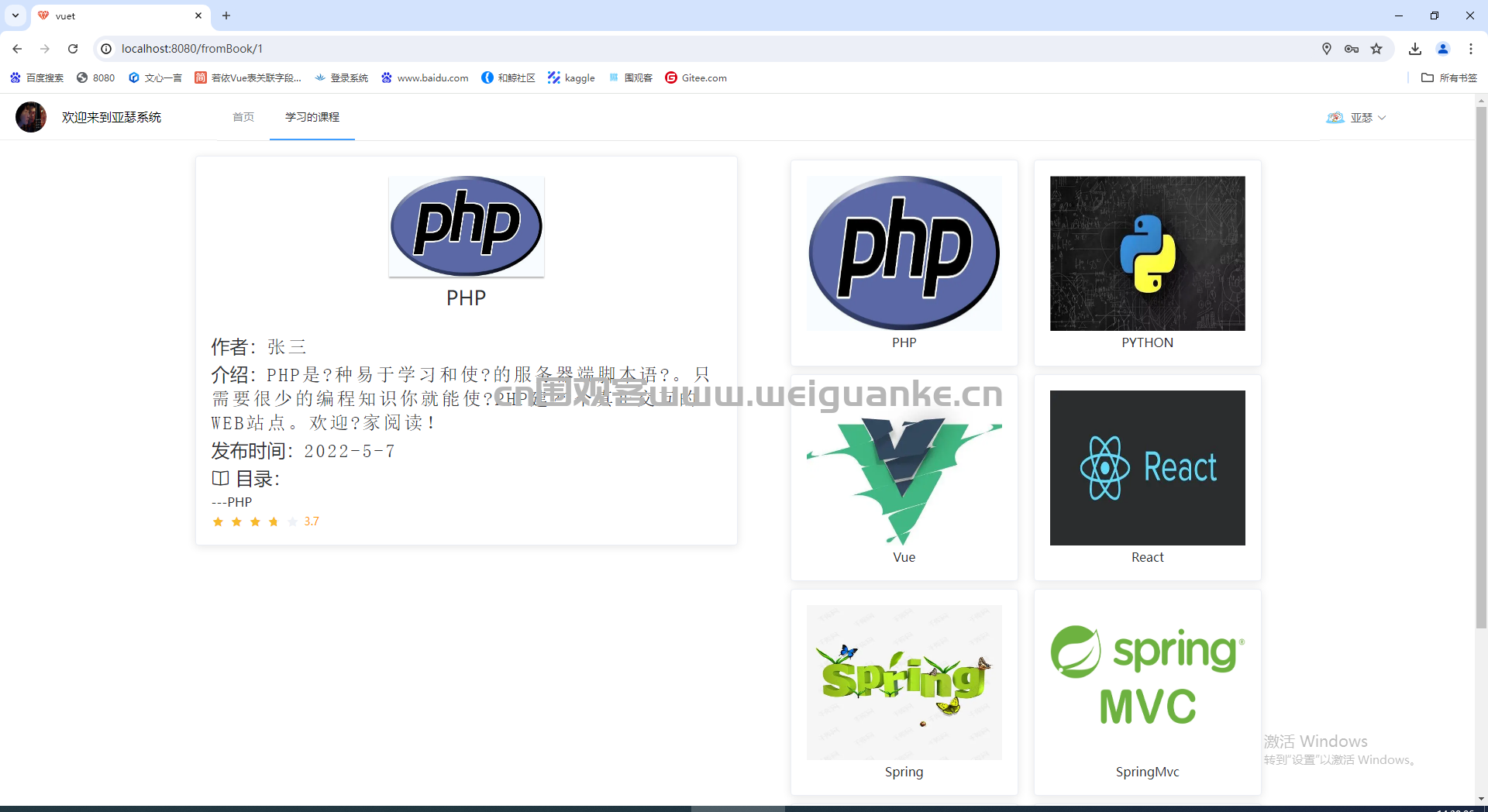Image resolution: width=1488 pixels, height=812 pixels.
Task: Click the PHP logo in detail card
Action: (x=467, y=226)
